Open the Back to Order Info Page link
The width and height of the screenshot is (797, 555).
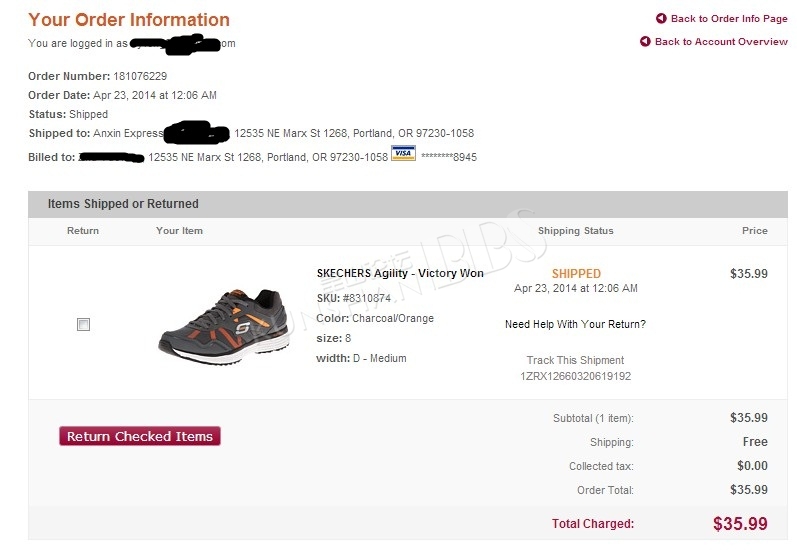[729, 19]
